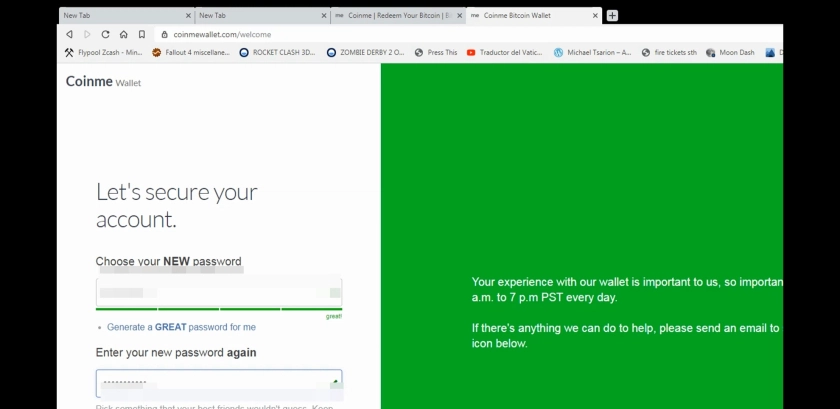Image resolution: width=840 pixels, height=409 pixels.
Task: Click the ROCKET CLASH 3D bookmark icon
Action: tap(244, 53)
